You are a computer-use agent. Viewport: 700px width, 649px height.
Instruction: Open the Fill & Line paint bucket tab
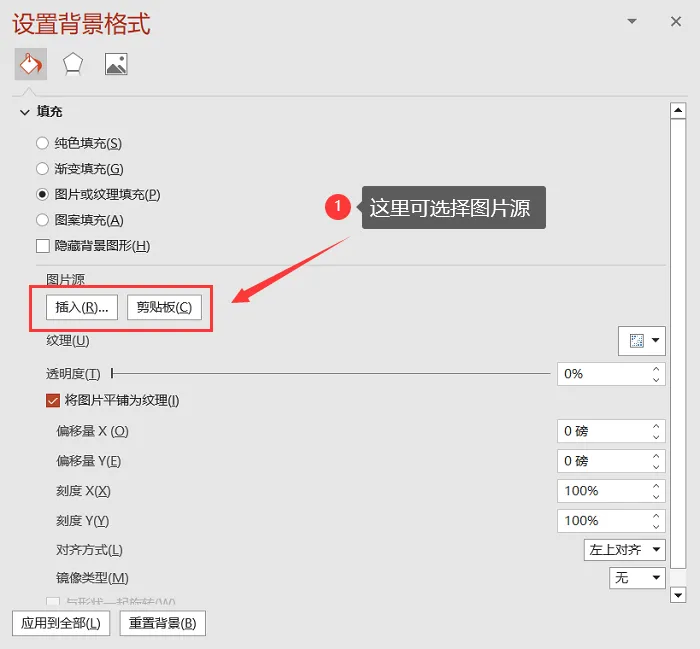(x=30, y=64)
